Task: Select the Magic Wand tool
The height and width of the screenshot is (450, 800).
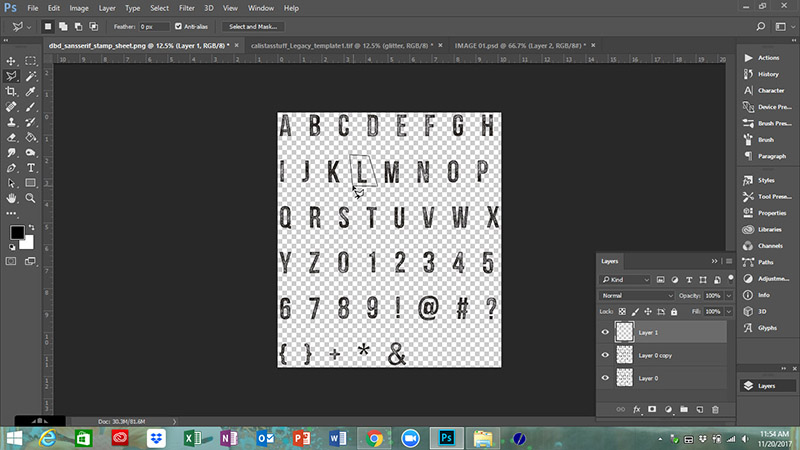Action: (31, 75)
